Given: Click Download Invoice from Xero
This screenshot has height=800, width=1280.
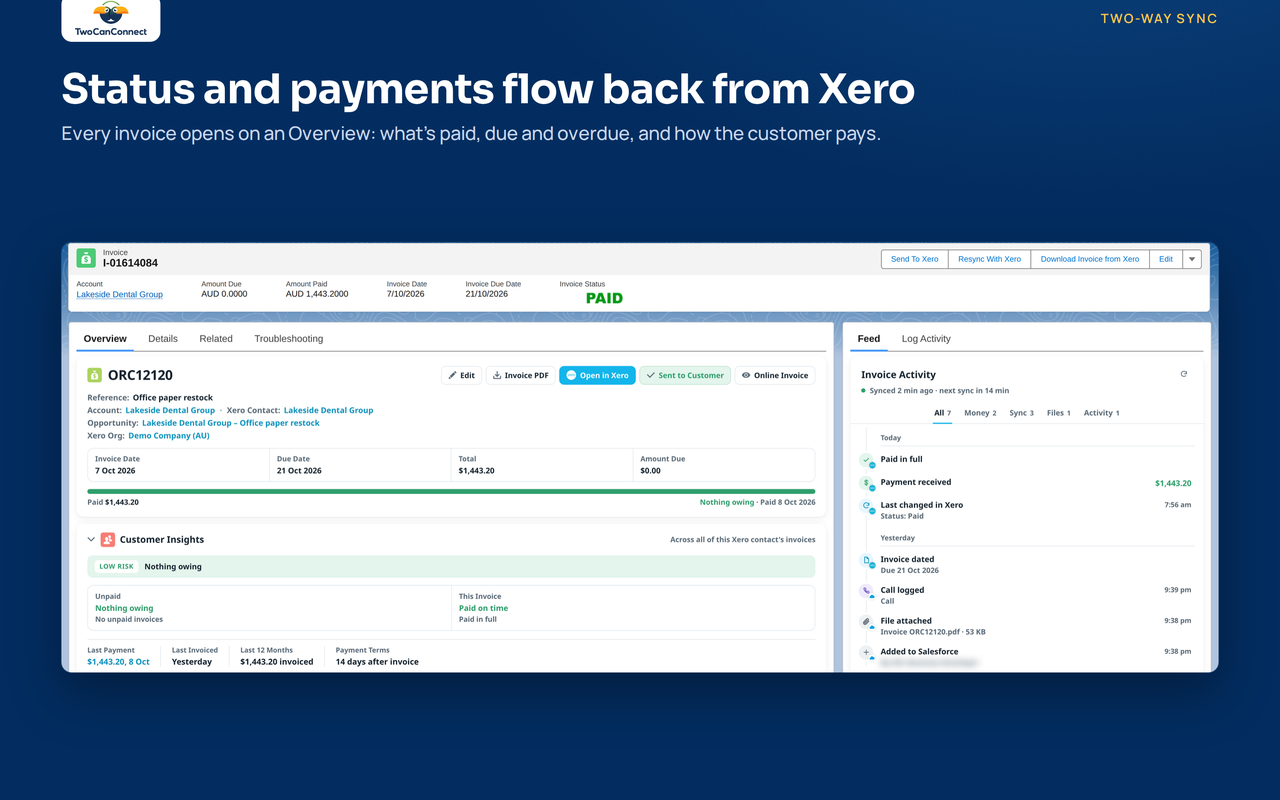Looking at the screenshot, I should pos(1090,259).
